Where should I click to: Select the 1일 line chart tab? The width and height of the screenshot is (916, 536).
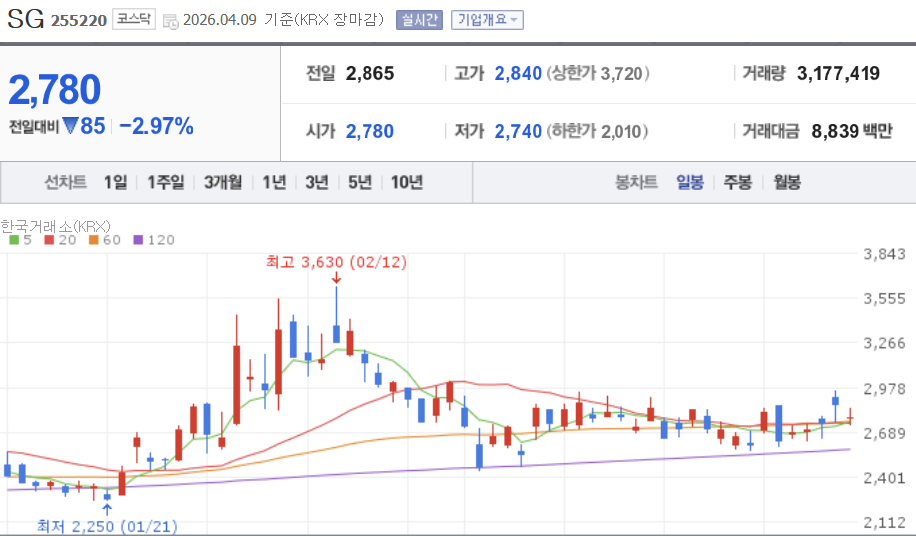click(115, 182)
